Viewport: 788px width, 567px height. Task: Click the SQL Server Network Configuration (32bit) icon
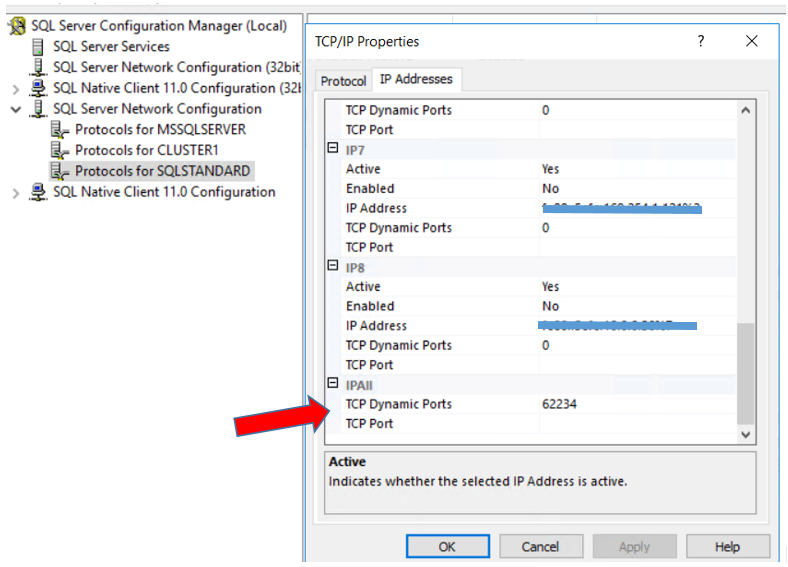[38, 67]
